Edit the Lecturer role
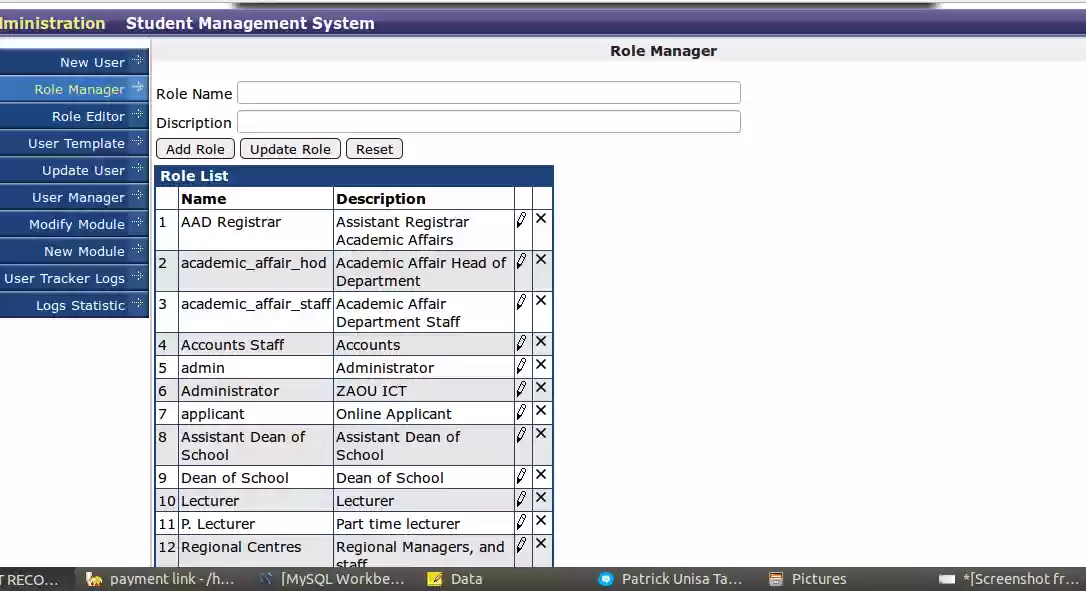The height and width of the screenshot is (591, 1086). pyautogui.click(x=521, y=499)
